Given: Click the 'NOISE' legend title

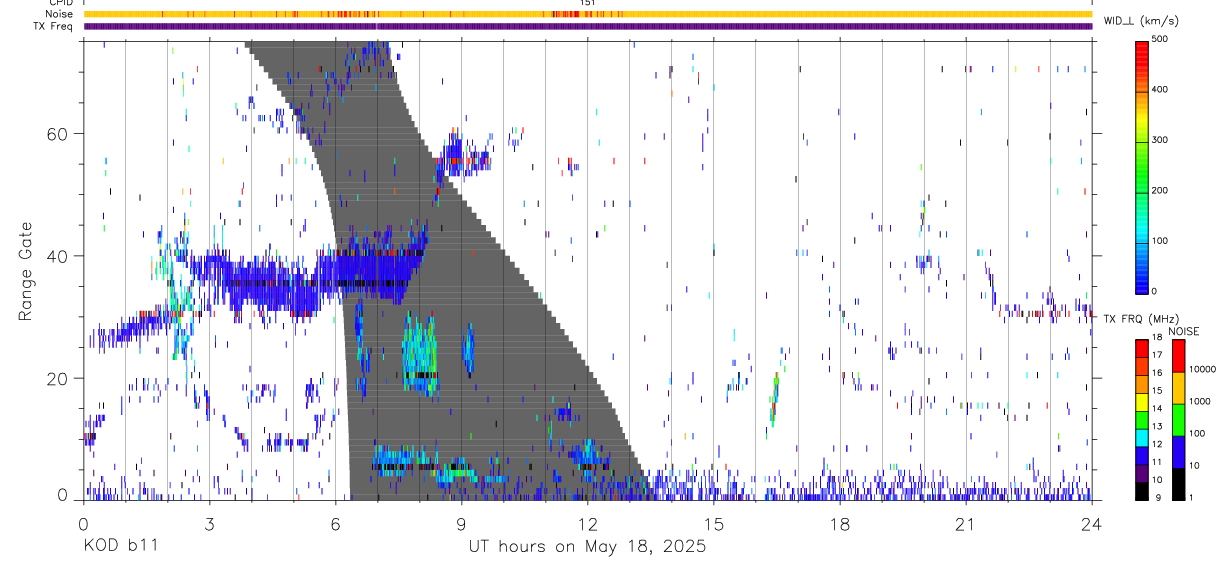Looking at the screenshot, I should pos(1184,331).
